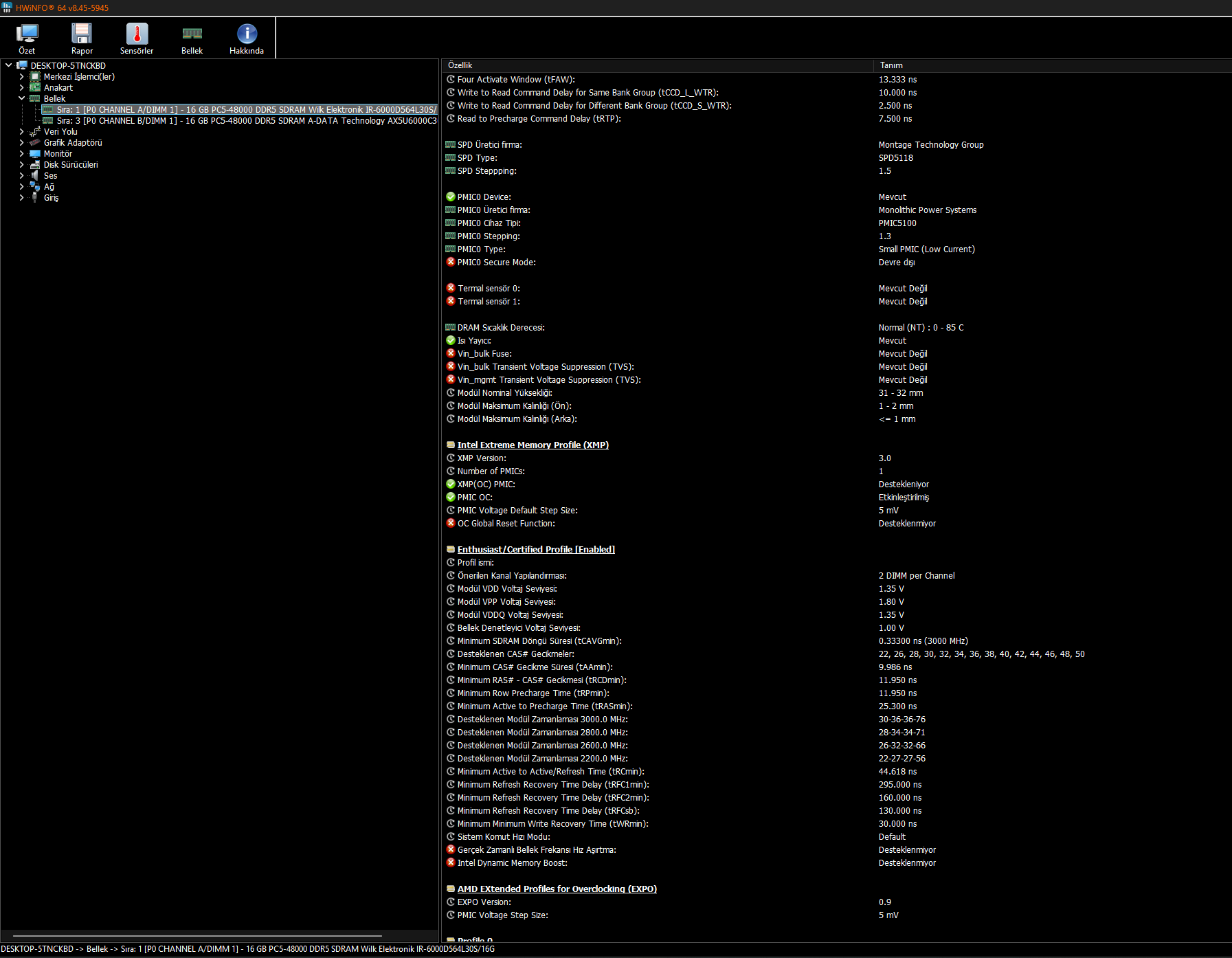Click the status bar path text
Image resolution: width=1232 pixels, height=958 pixels.
pos(247,949)
